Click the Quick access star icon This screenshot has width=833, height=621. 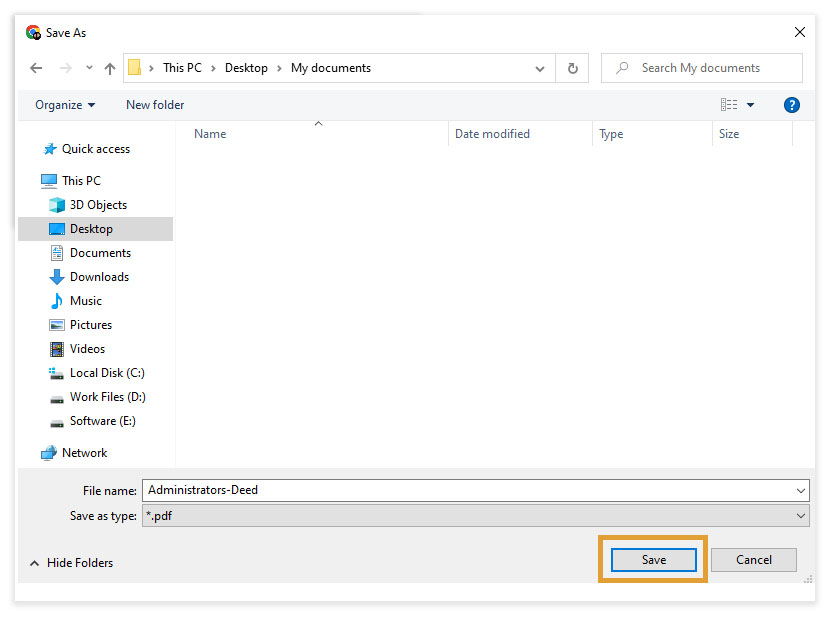(x=50, y=149)
